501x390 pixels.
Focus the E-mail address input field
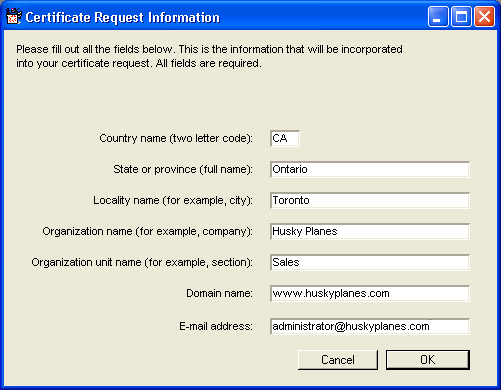coord(370,326)
